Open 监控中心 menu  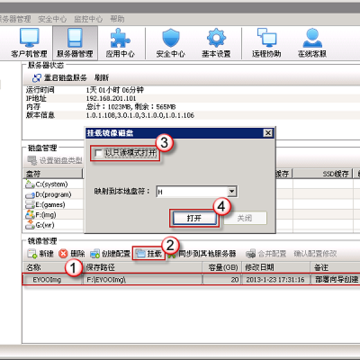click(x=88, y=19)
